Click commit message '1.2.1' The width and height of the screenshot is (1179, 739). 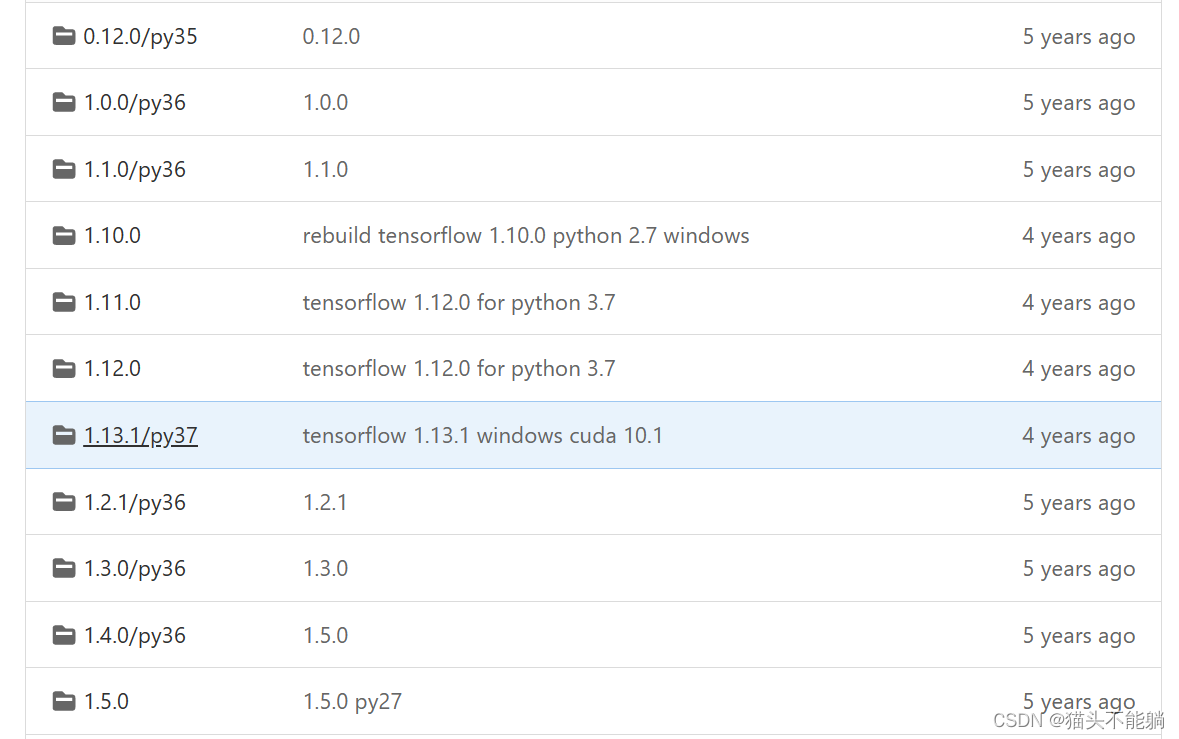[x=325, y=502]
